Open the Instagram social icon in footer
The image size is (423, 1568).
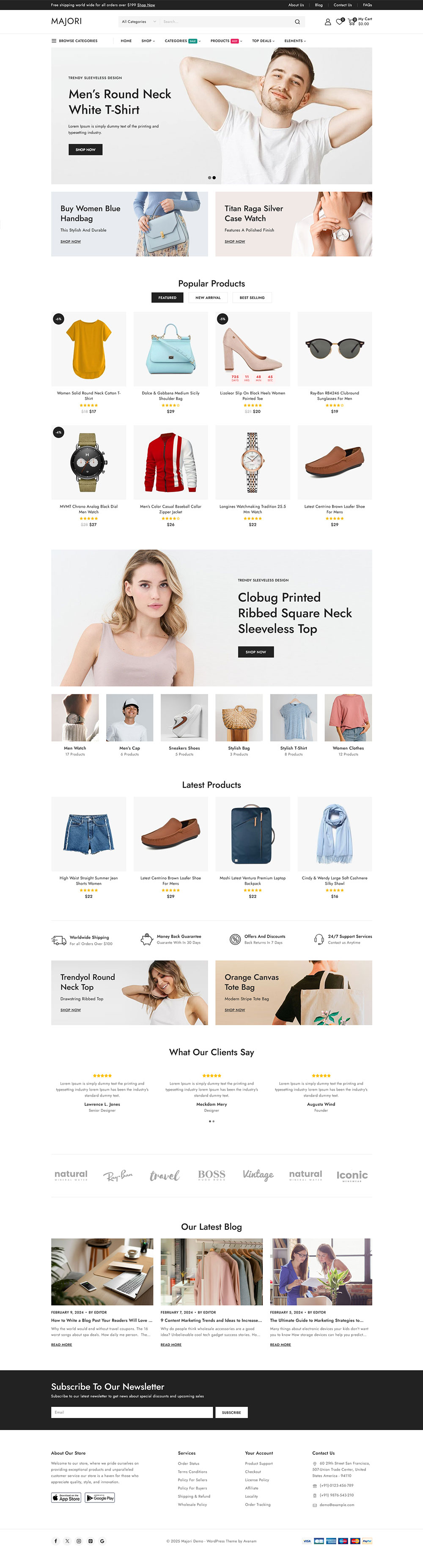(79, 1541)
